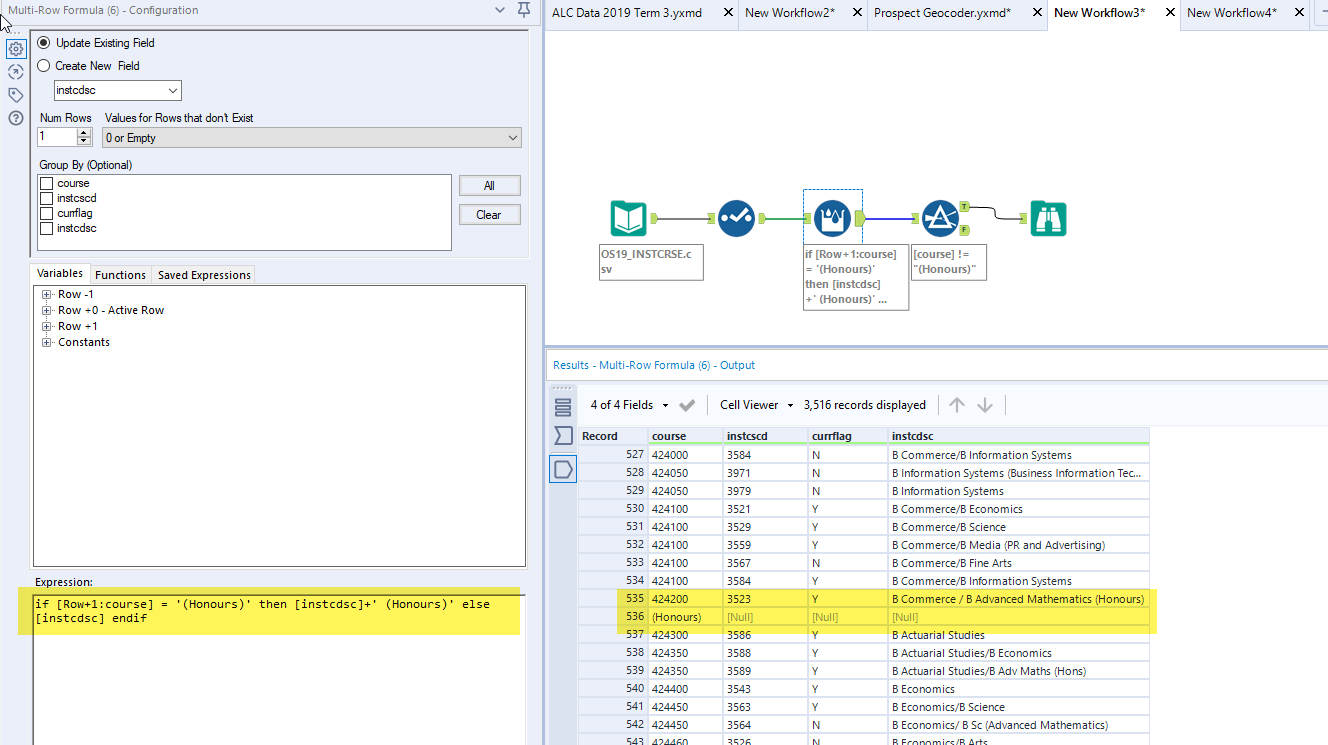Select the Update Existing Field radio button
This screenshot has height=745, width=1328.
42,42
